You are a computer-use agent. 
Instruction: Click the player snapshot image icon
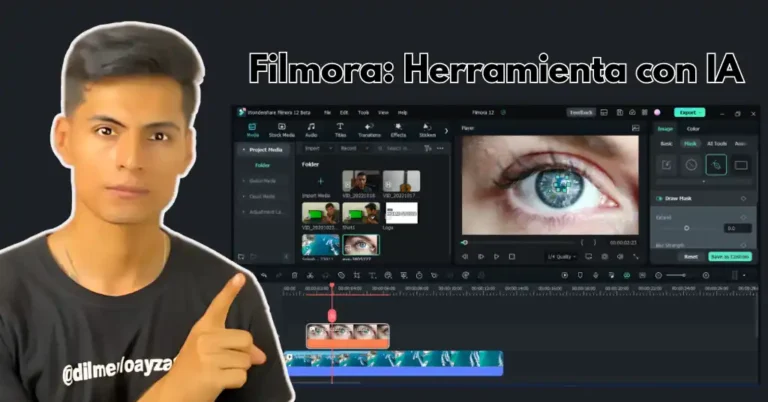pyautogui.click(x=635, y=128)
